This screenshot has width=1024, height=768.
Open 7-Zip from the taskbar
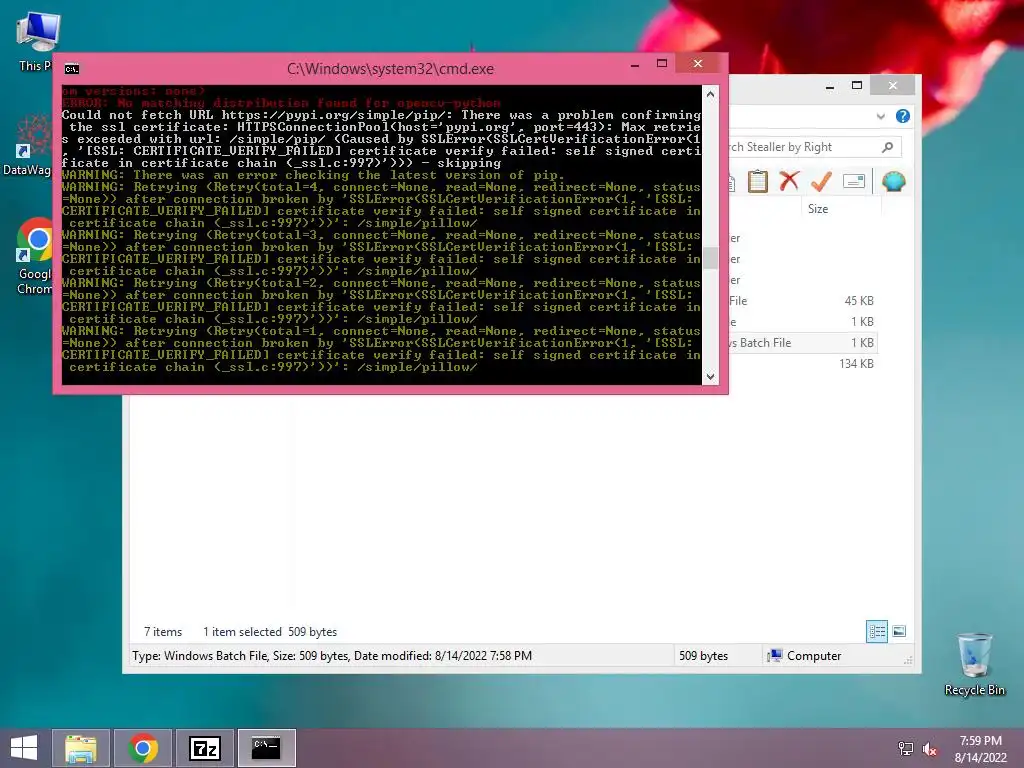click(205, 748)
